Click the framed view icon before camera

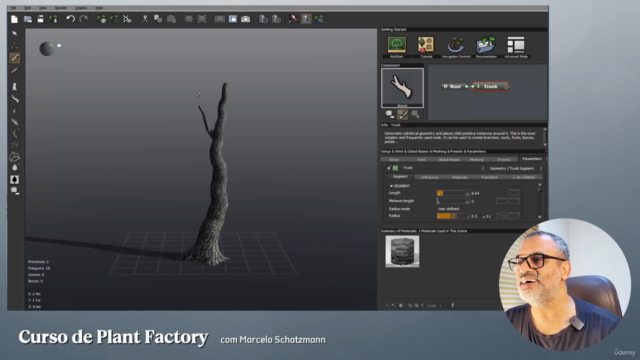pos(233,19)
